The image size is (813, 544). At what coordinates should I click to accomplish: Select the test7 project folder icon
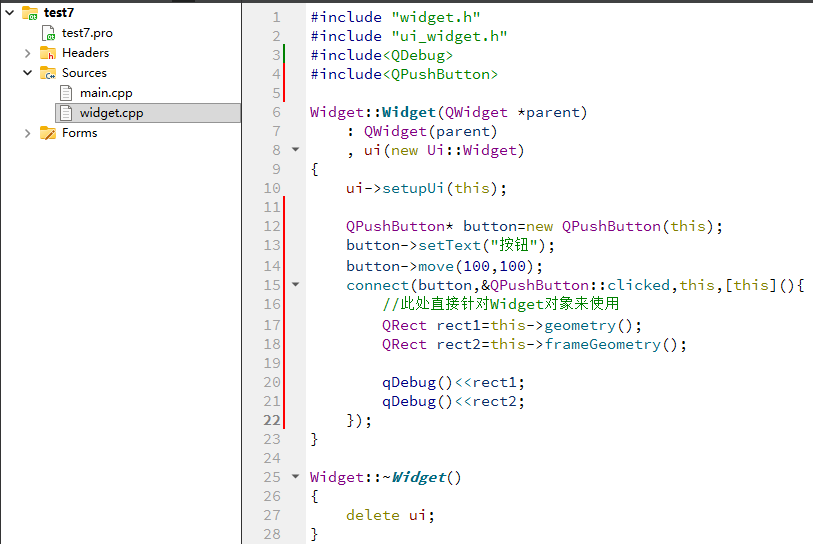tap(30, 12)
